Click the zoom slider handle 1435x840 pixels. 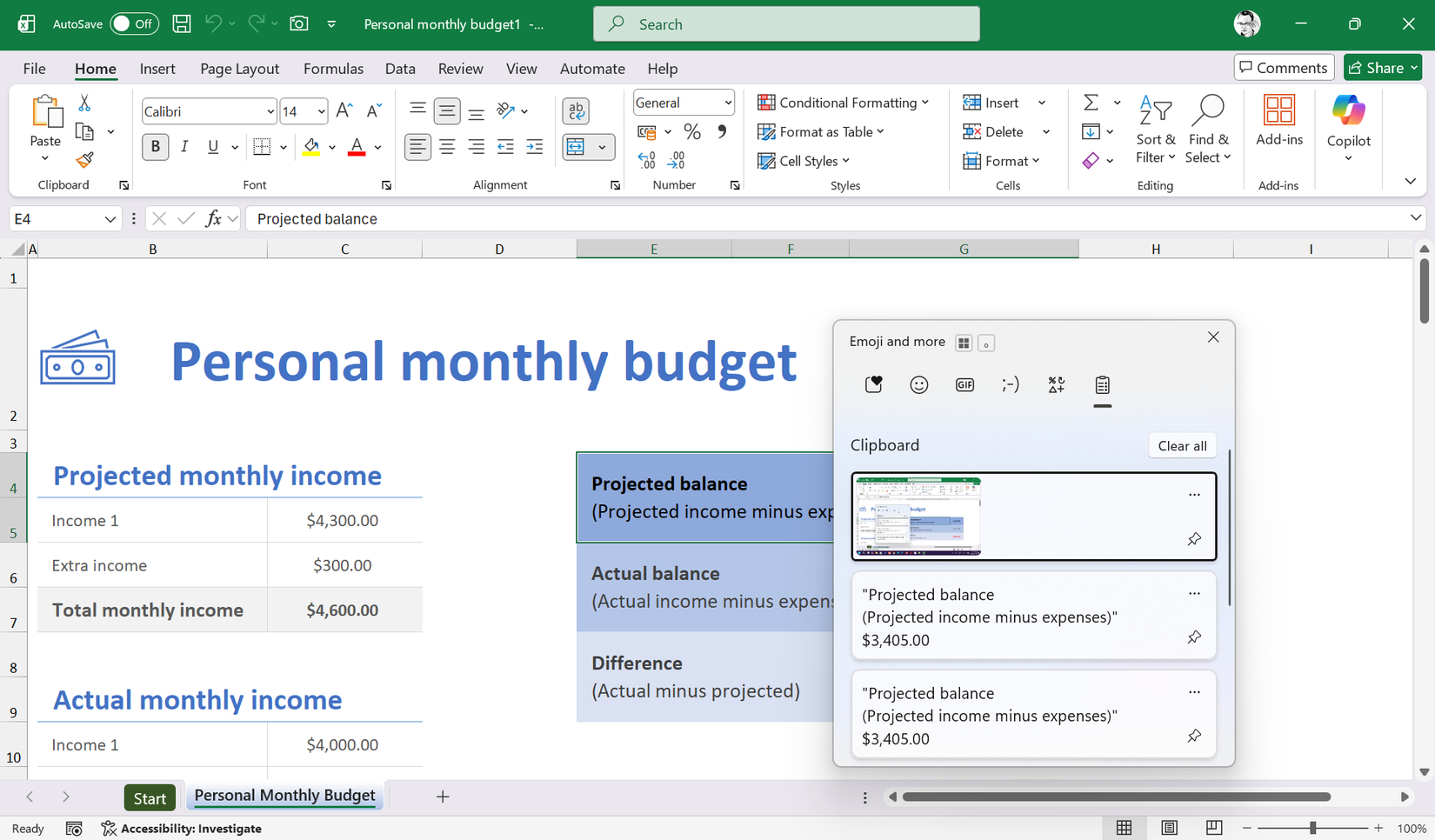pos(1312,829)
